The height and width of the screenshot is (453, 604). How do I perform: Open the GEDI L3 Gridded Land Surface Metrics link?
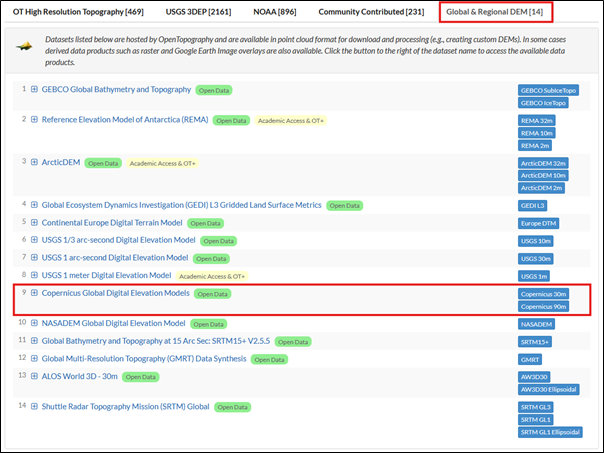[x=181, y=205]
